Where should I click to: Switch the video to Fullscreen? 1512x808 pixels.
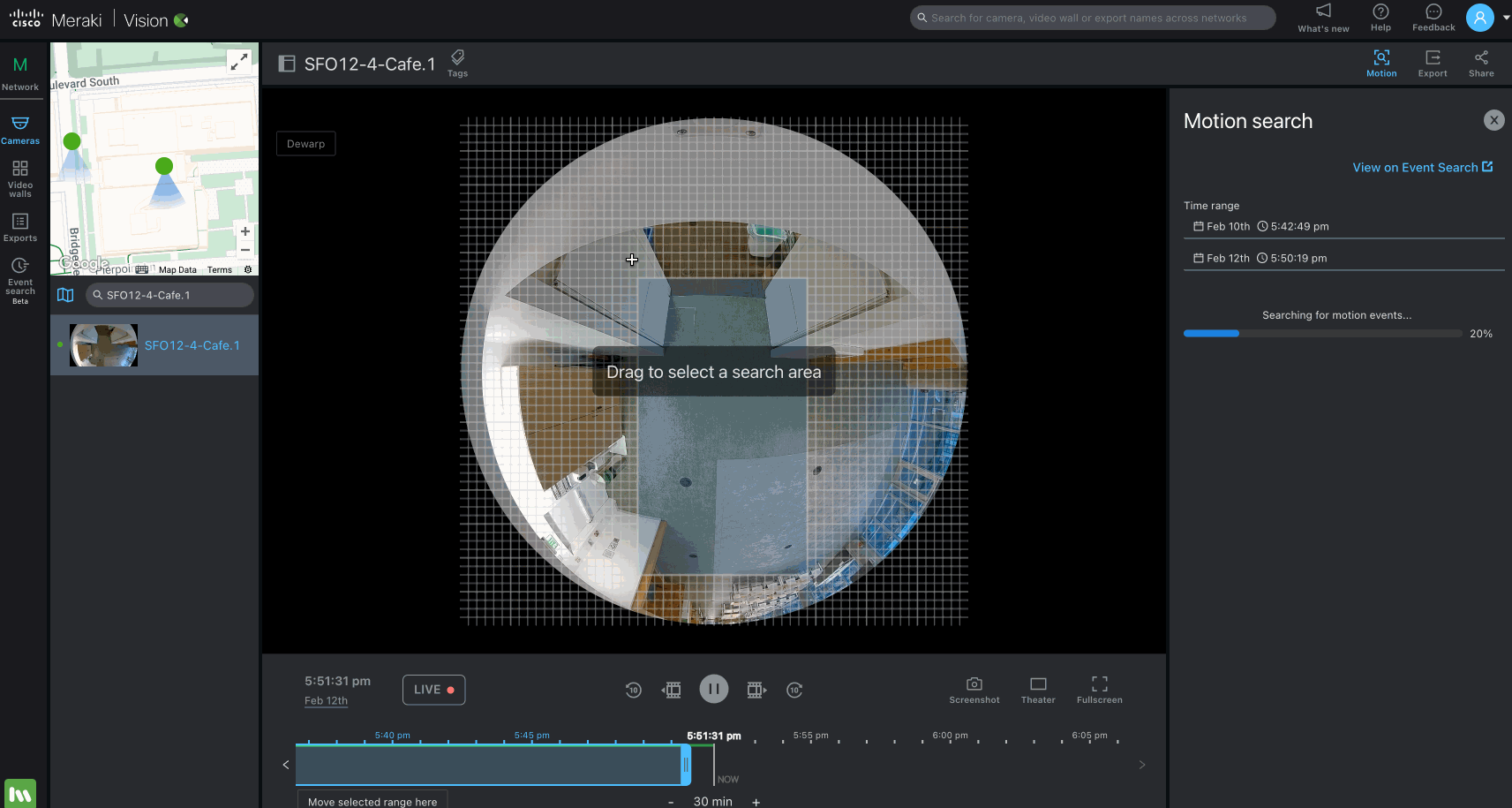[x=1099, y=690]
